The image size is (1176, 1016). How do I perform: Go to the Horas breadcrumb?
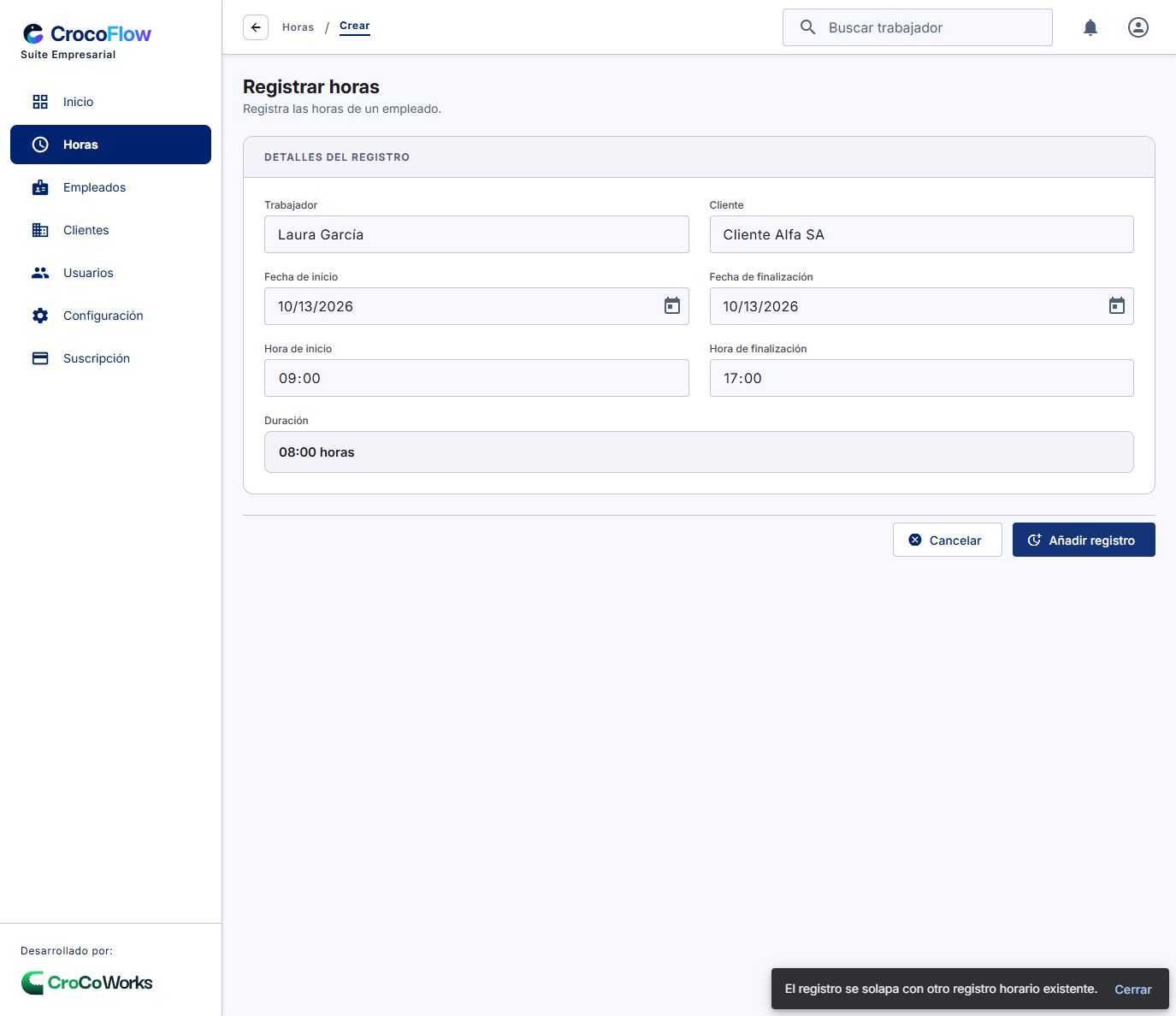(298, 27)
